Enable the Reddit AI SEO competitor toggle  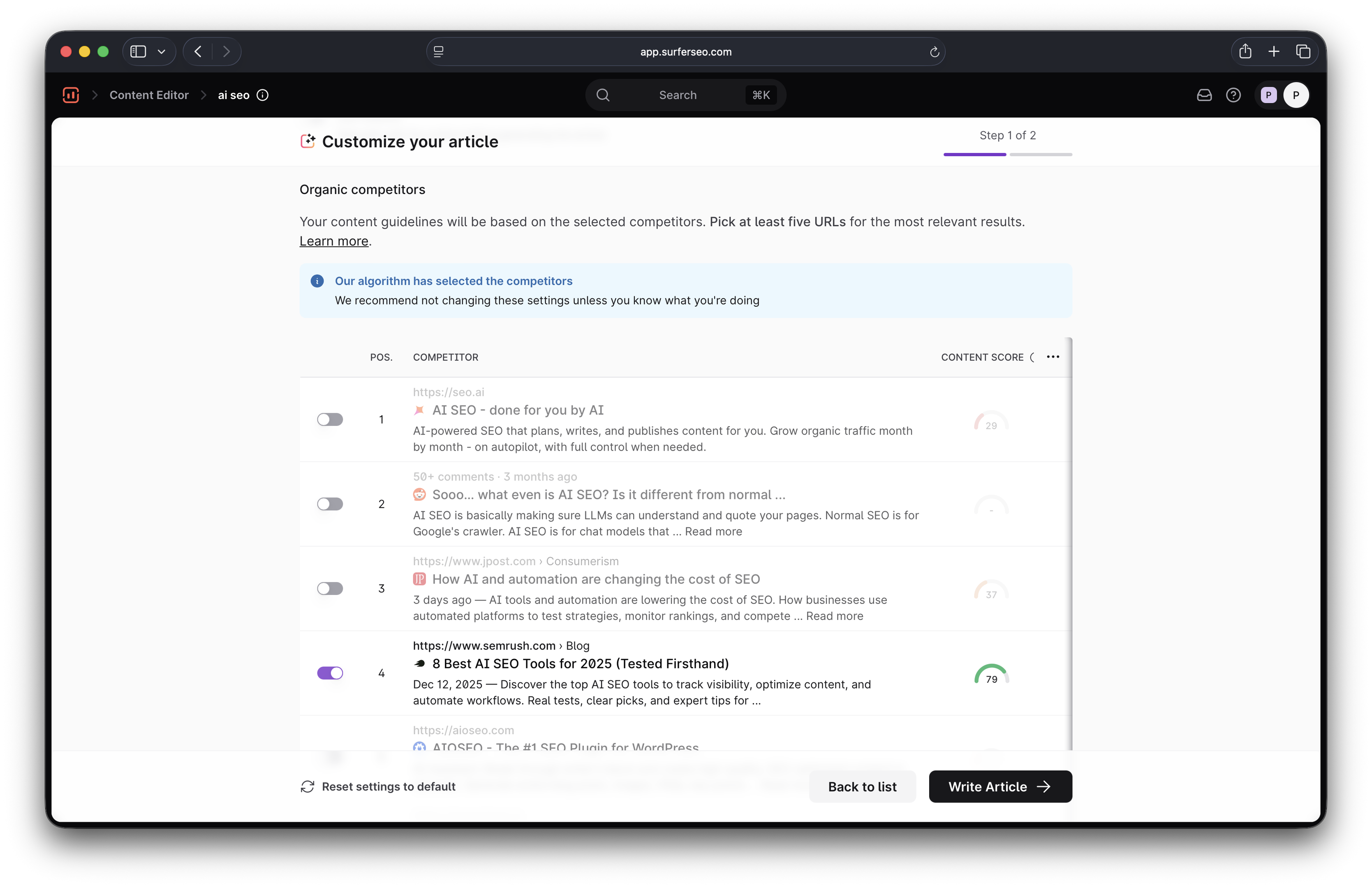(330, 504)
